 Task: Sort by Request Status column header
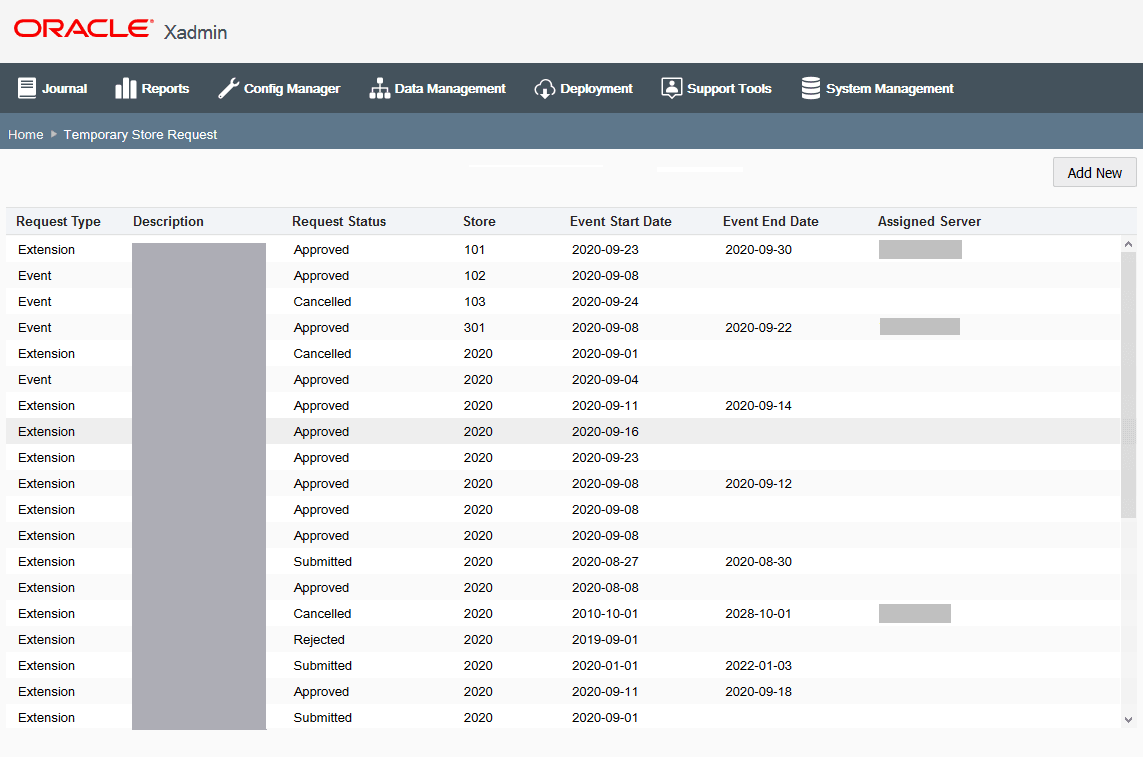339,221
